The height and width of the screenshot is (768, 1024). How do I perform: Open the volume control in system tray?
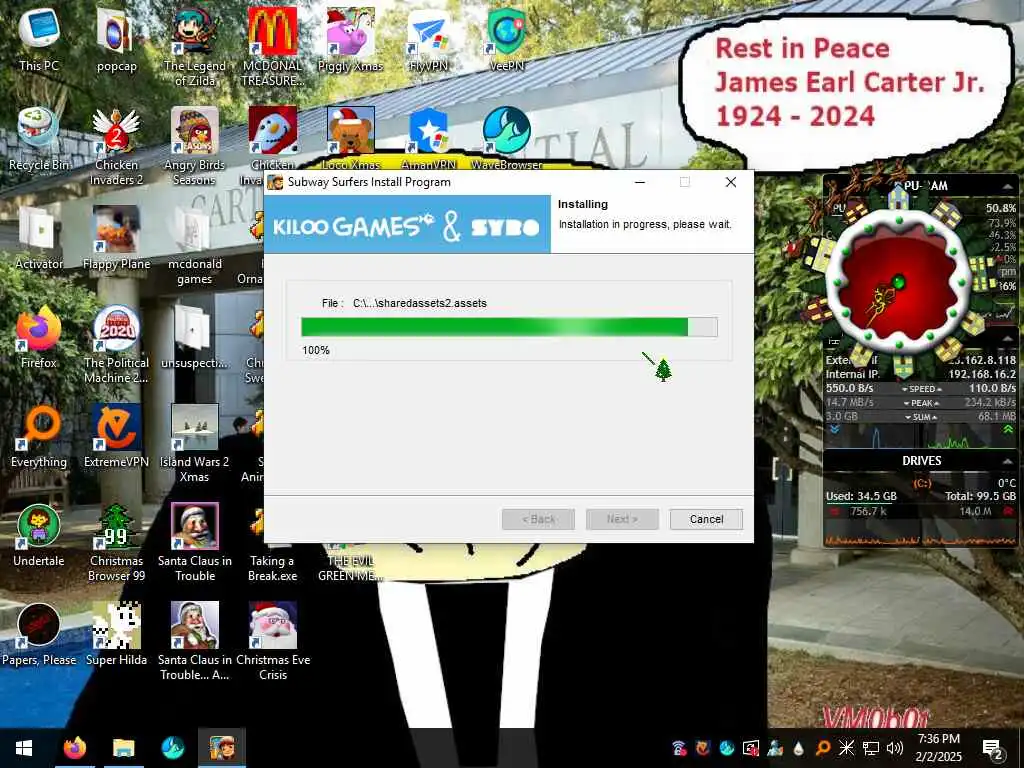[x=895, y=748]
